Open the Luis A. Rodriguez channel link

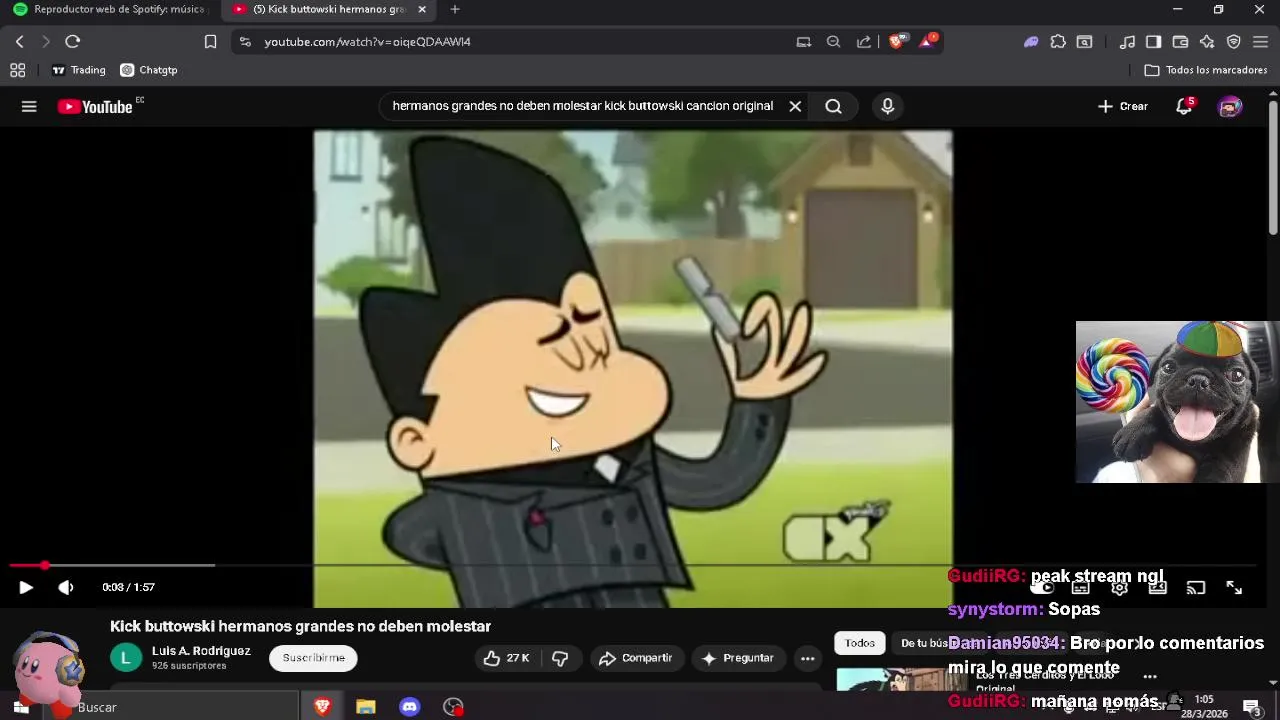click(201, 651)
